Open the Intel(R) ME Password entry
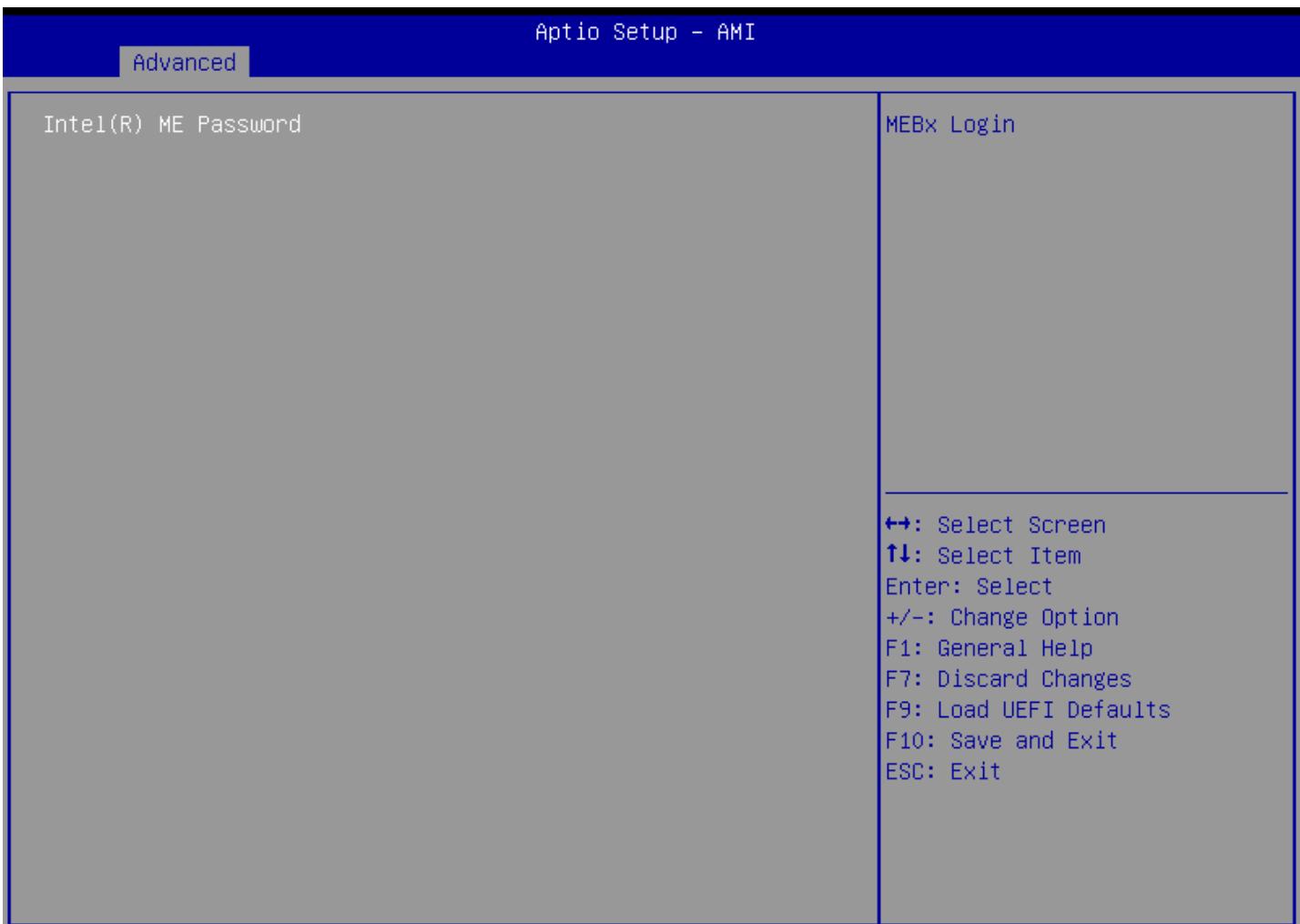The image size is (1300, 924). click(x=172, y=124)
